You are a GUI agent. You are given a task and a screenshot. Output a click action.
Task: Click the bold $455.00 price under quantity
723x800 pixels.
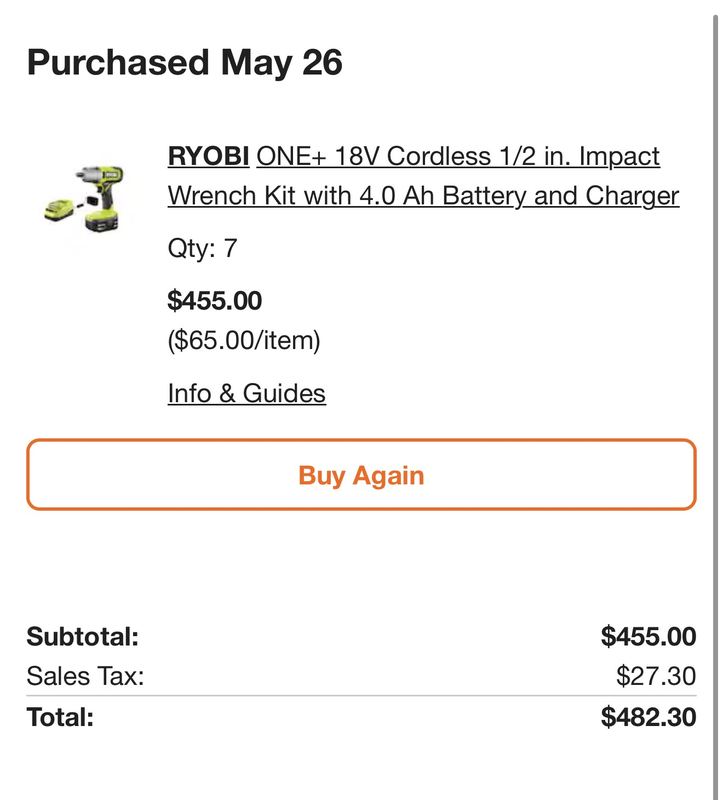point(215,300)
